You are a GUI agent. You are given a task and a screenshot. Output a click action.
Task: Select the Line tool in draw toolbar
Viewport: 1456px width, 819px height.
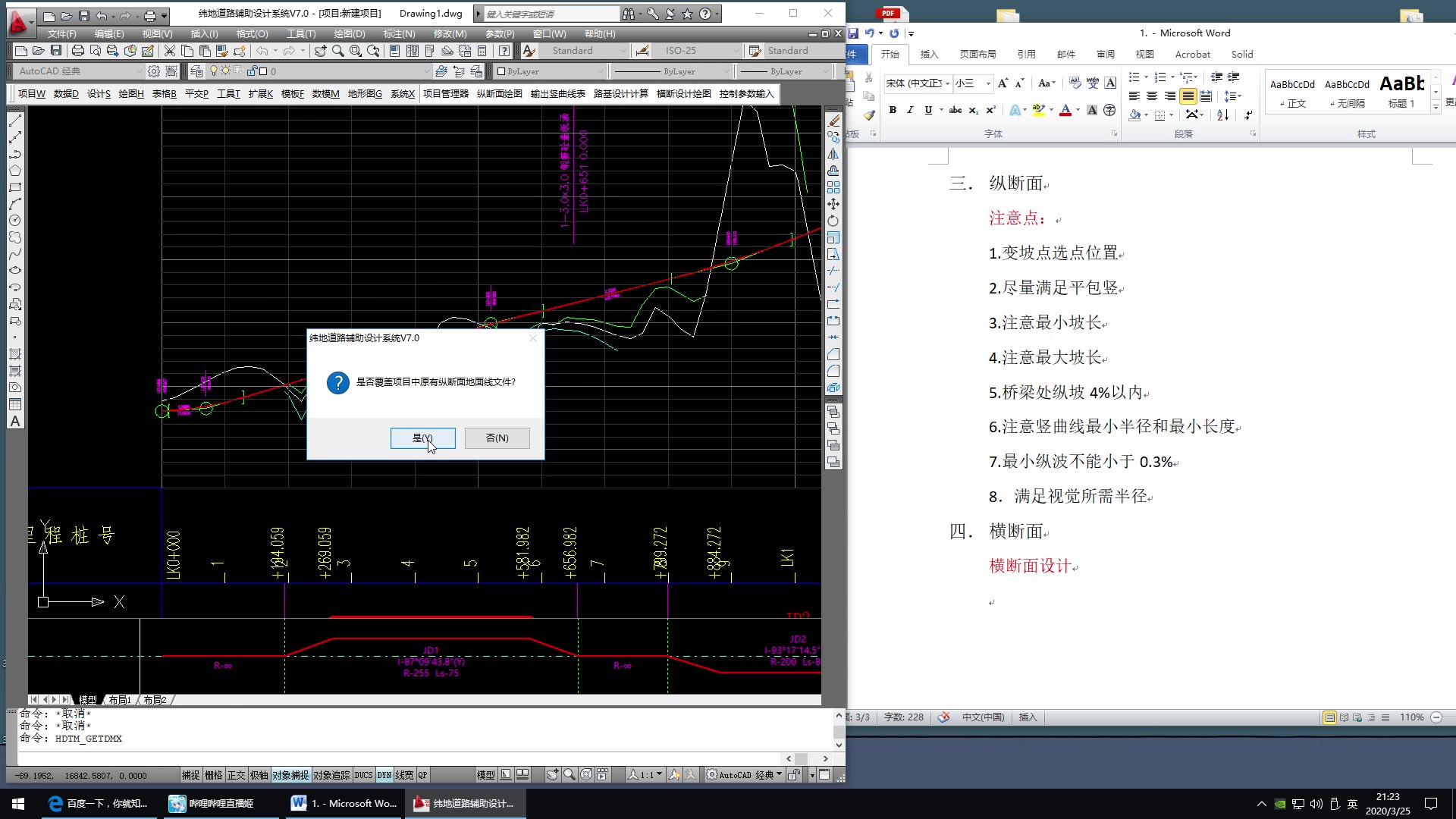15,121
